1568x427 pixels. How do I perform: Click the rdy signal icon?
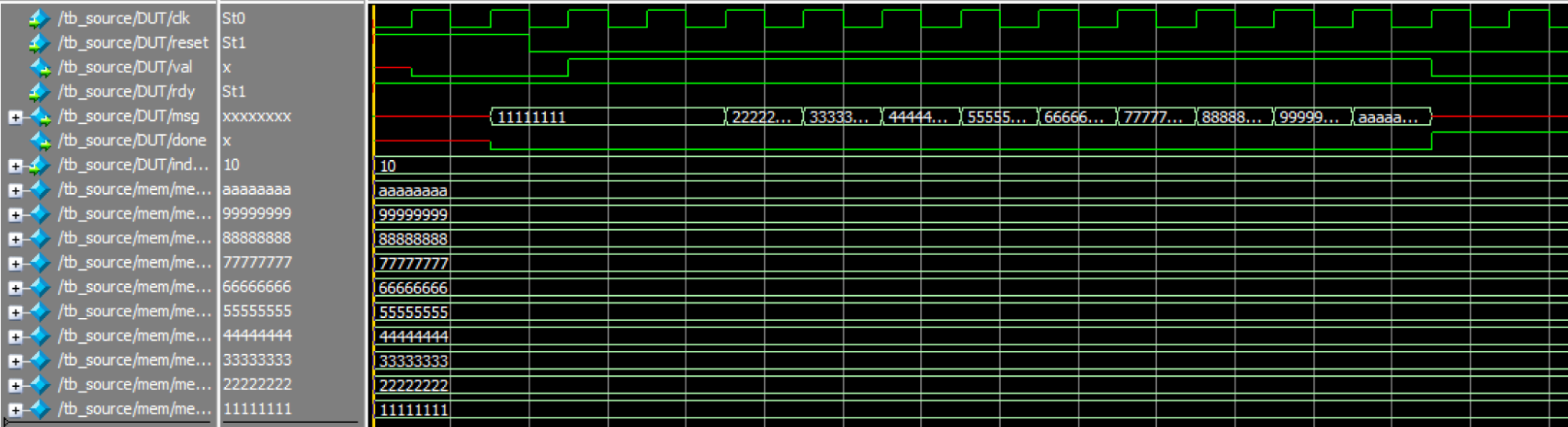(x=38, y=93)
